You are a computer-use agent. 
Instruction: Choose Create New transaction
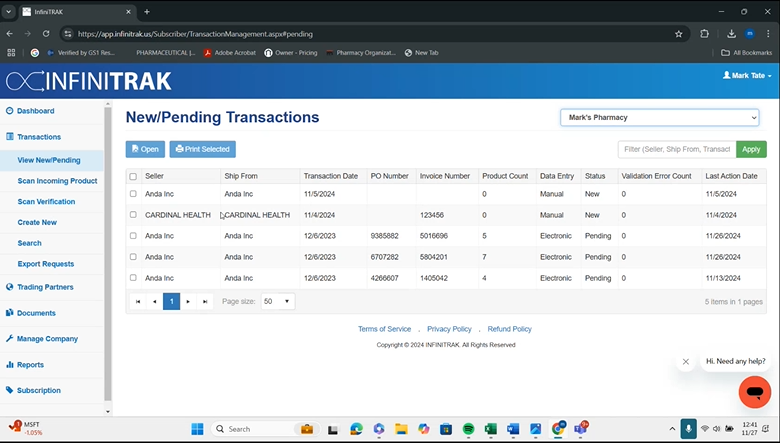[37, 222]
